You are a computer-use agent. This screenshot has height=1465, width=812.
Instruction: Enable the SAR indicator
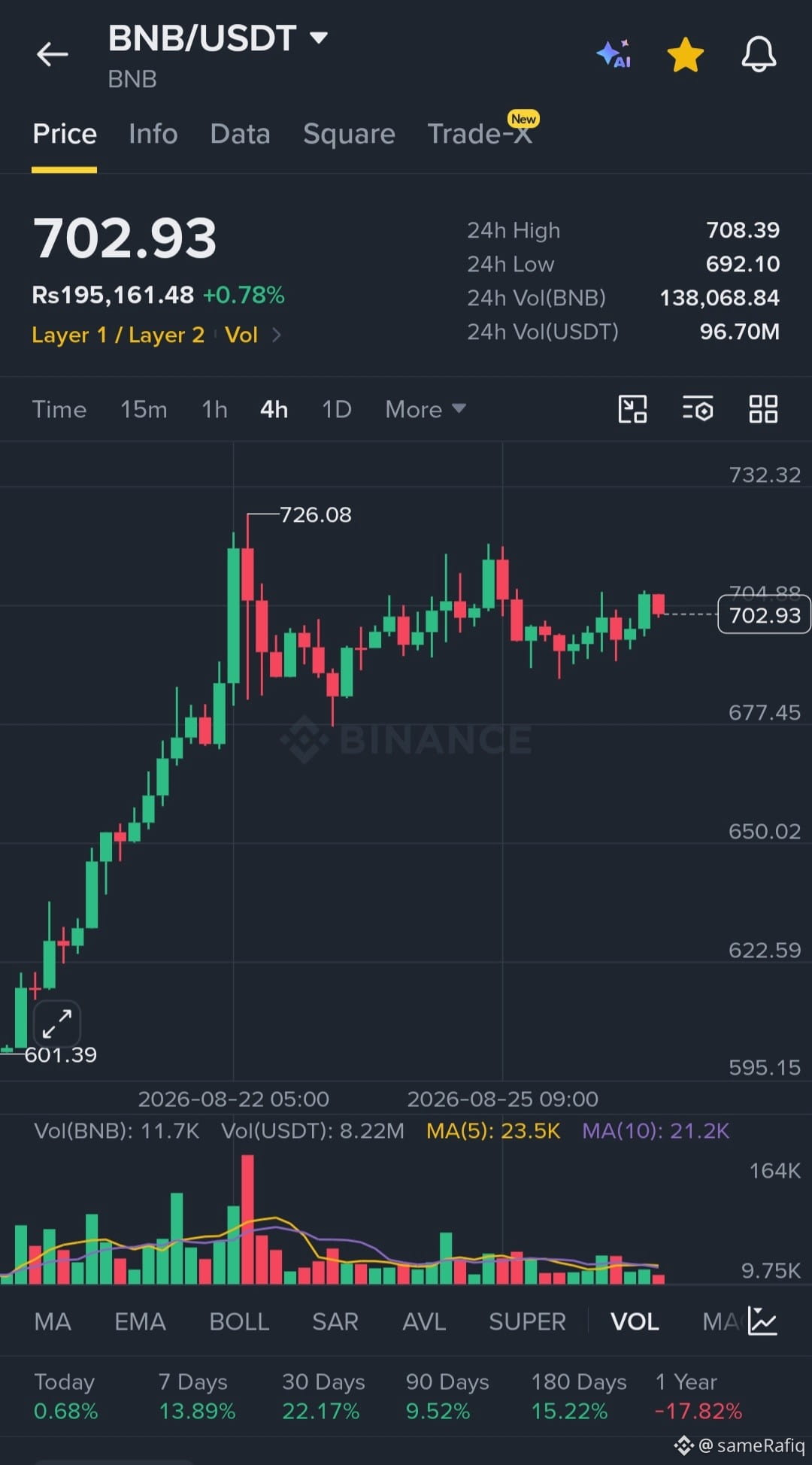[335, 1321]
